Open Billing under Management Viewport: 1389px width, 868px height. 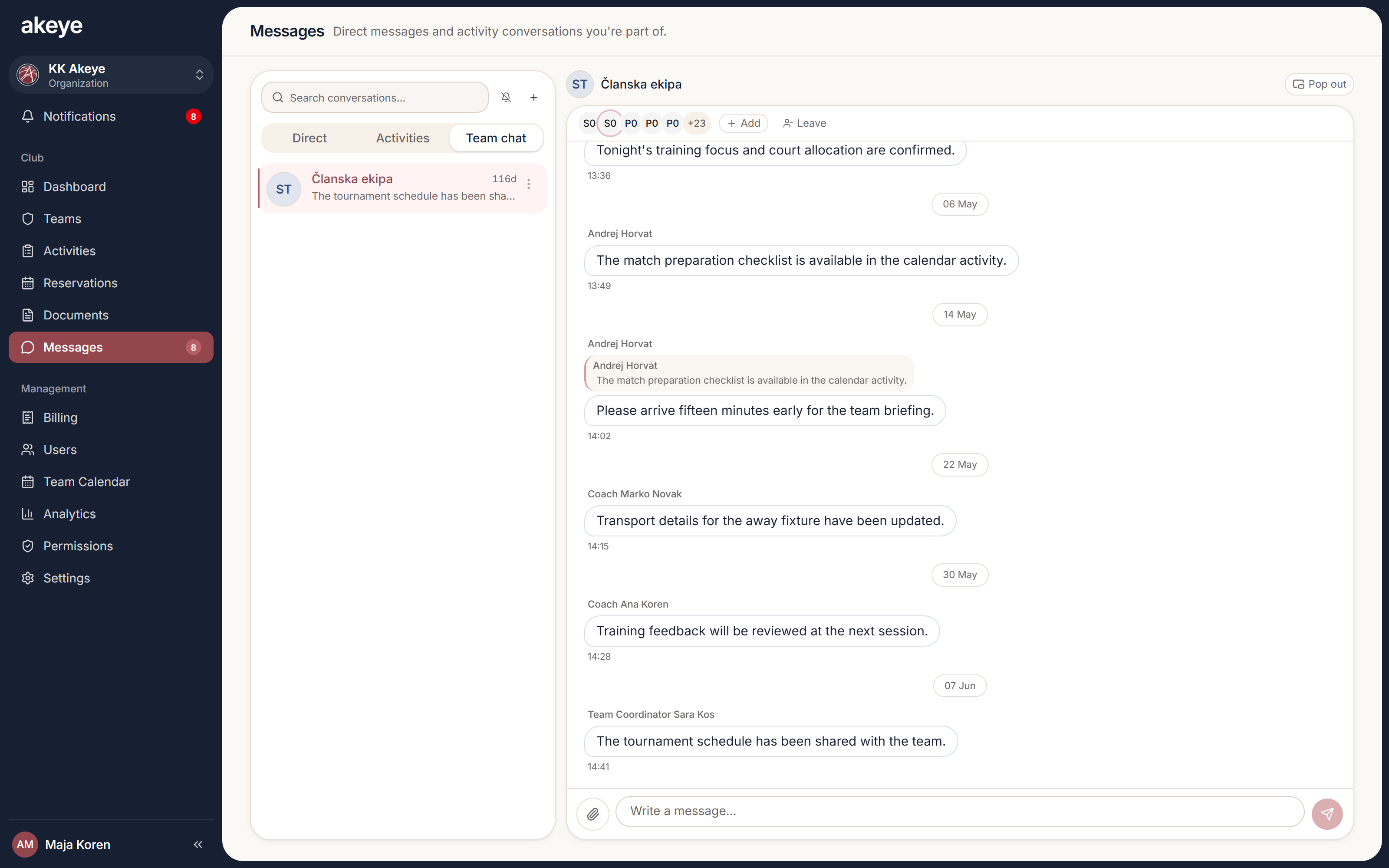(111, 418)
